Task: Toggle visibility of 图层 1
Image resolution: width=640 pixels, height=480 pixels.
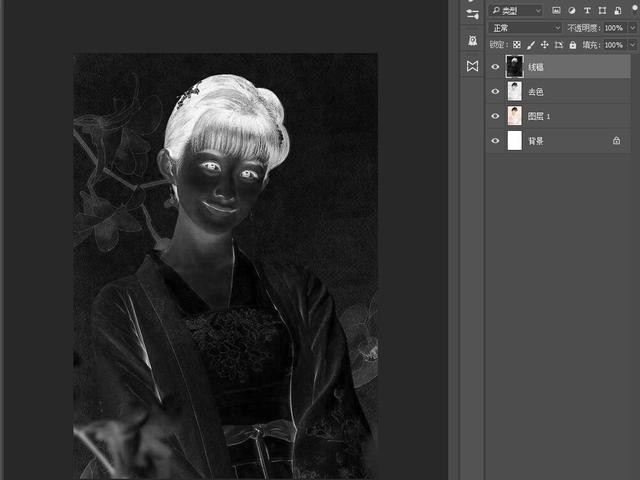Action: (x=495, y=116)
